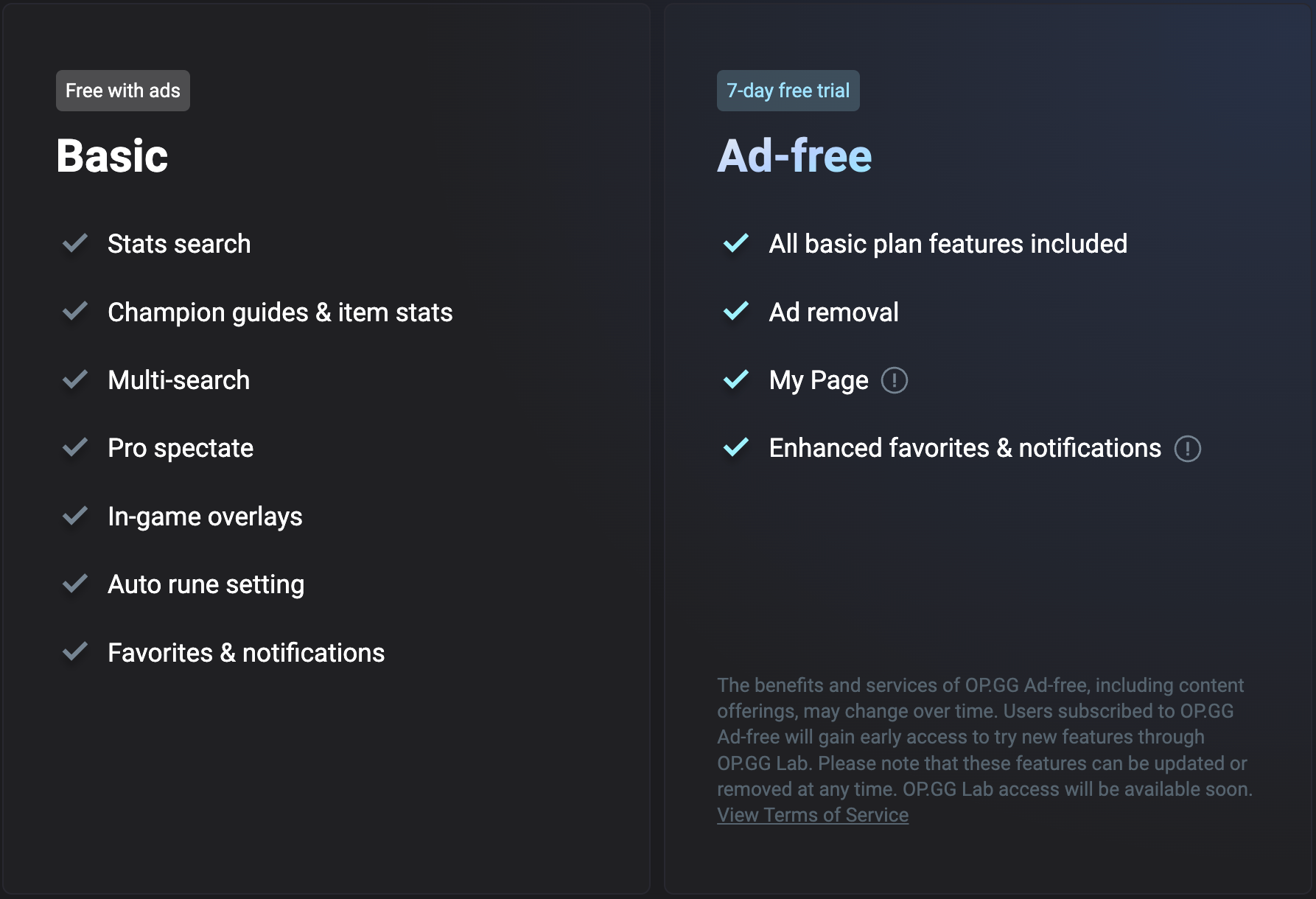Image resolution: width=1316 pixels, height=899 pixels.
Task: Click the checkmark beside Stats search
Action: click(75, 243)
